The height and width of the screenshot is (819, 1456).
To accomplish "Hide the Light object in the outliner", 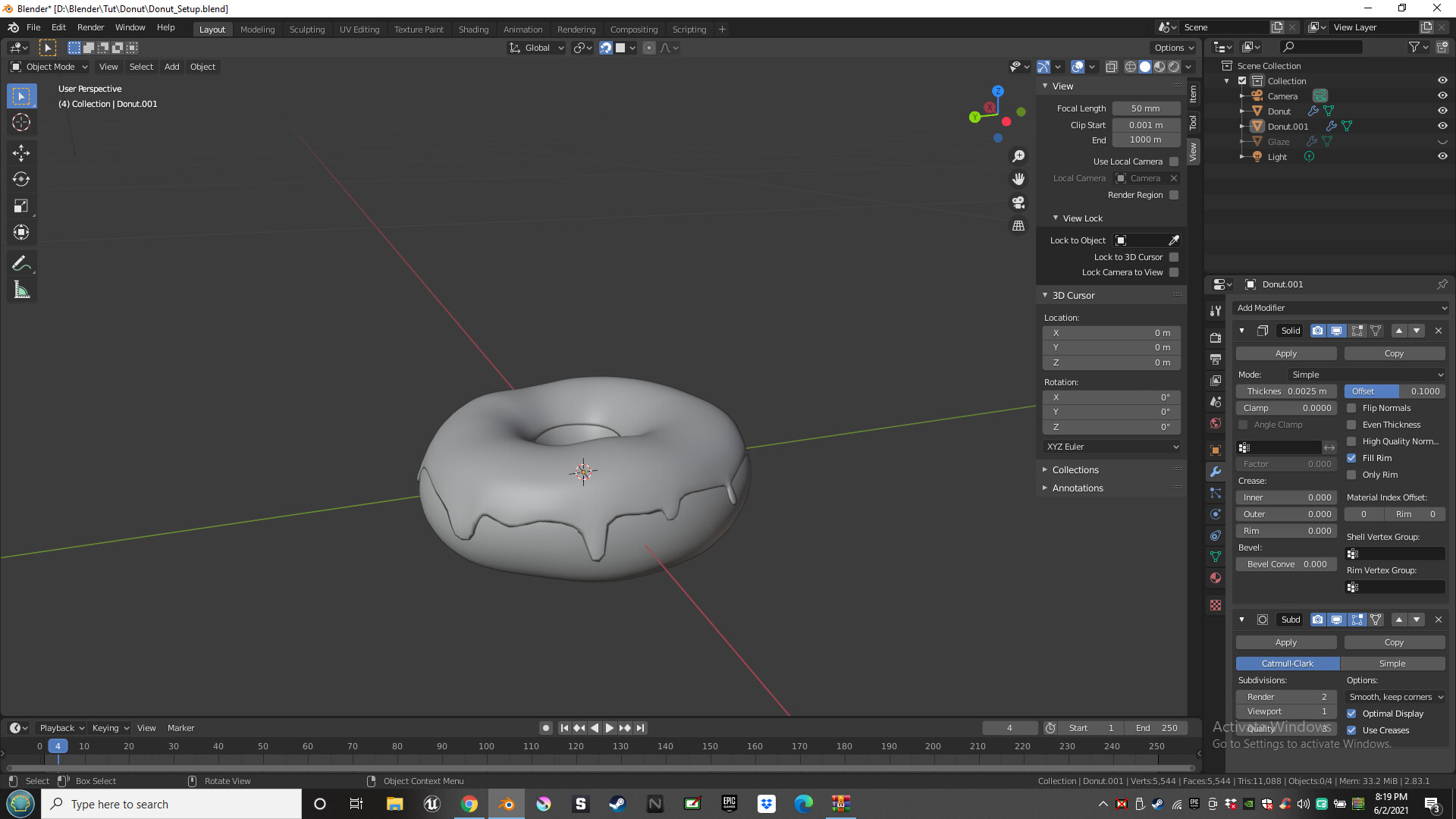I will 1442,156.
